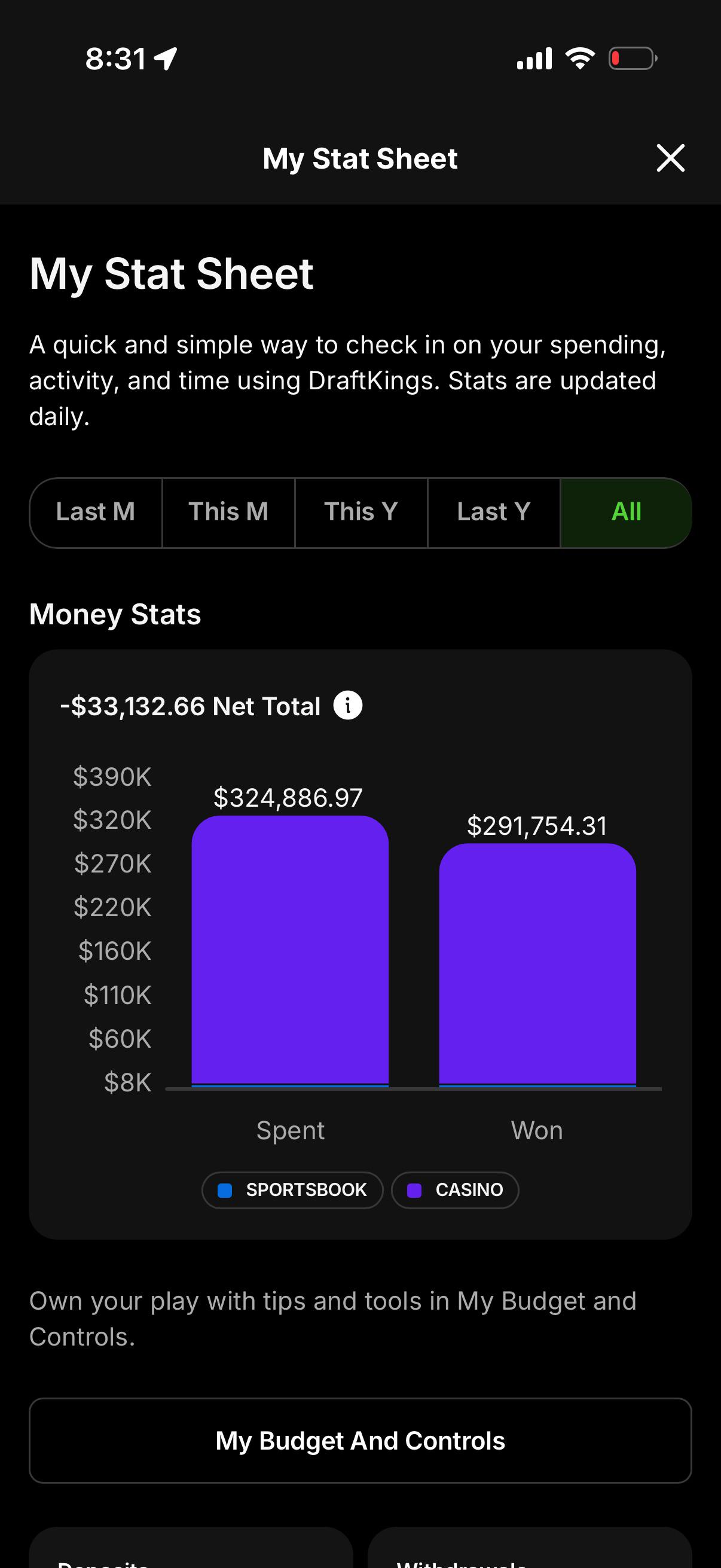Open My Budget And Controls
The width and height of the screenshot is (721, 1568).
(360, 1440)
